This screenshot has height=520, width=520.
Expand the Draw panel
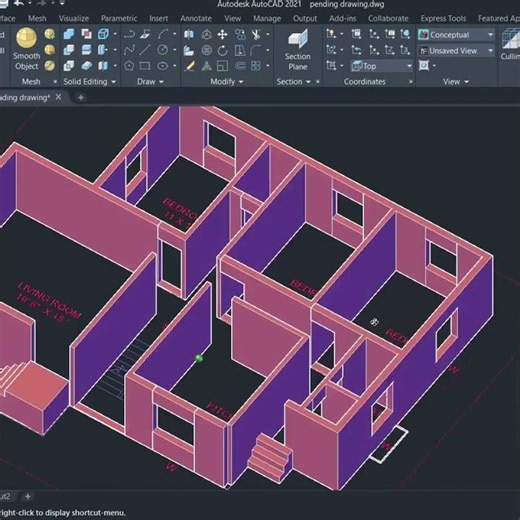point(150,81)
